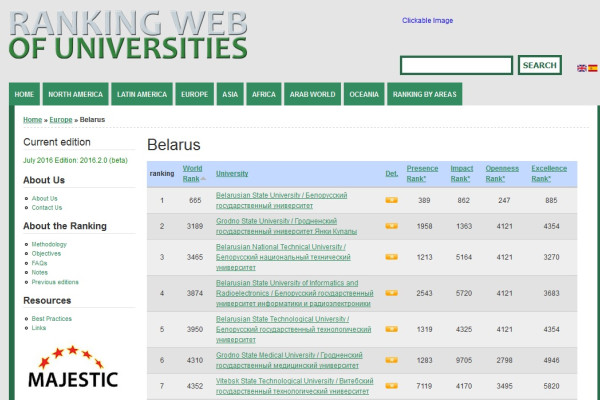Sort table by Impact Rank column
This screenshot has width=600, height=400.
[x=461, y=174]
